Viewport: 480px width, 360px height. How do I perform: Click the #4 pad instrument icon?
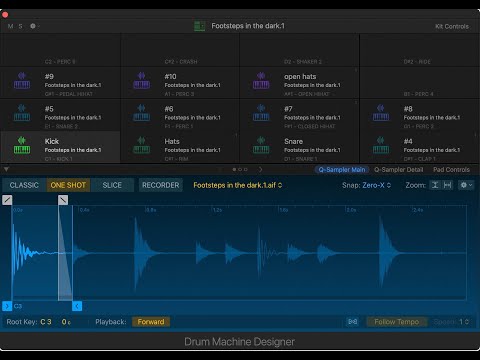tap(381, 145)
